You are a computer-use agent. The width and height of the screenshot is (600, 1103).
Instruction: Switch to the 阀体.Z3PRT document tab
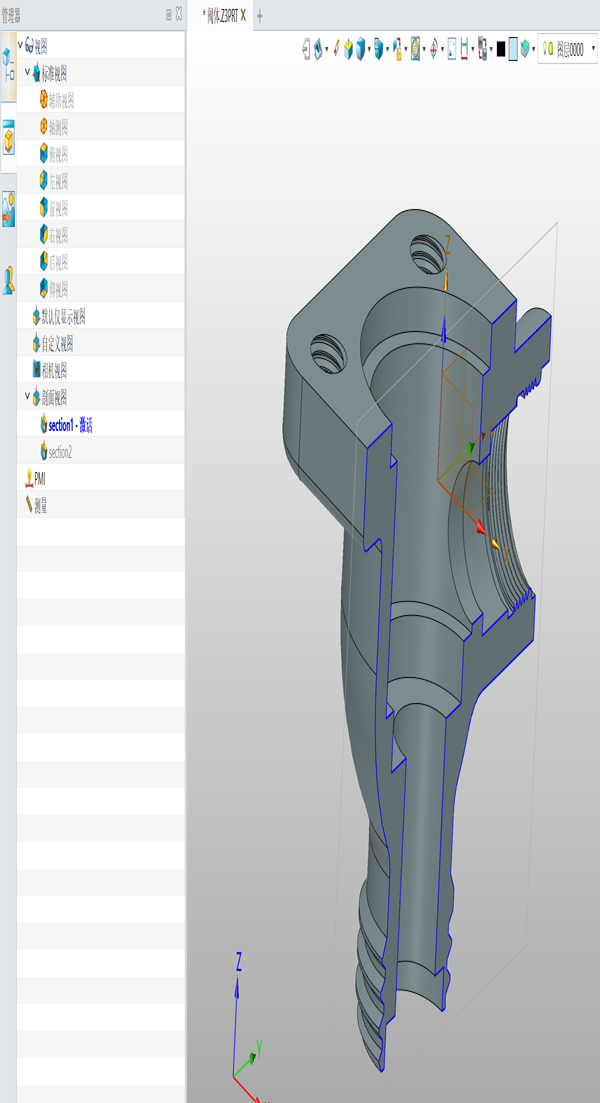point(219,15)
